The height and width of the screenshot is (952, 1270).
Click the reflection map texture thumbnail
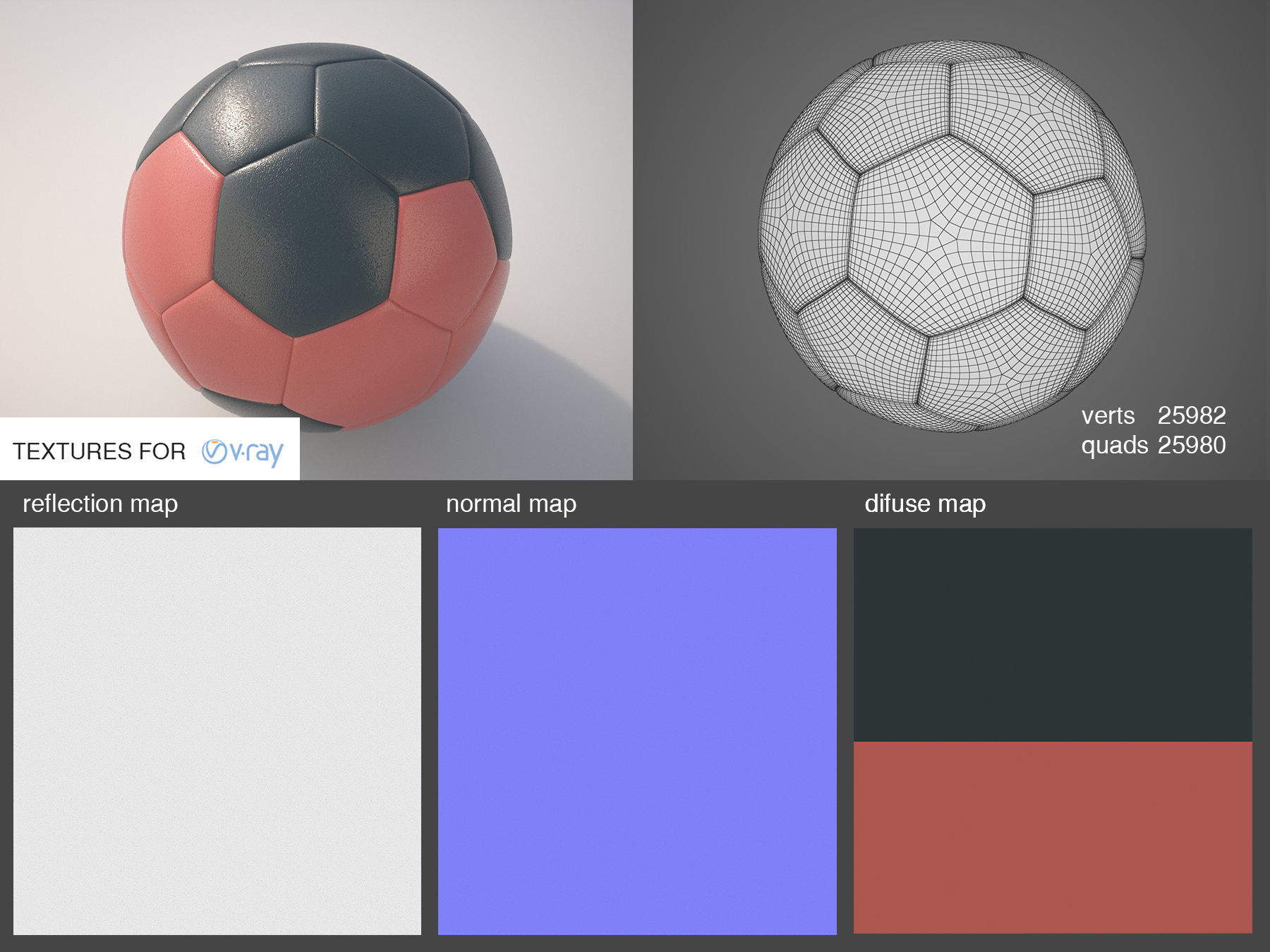[217, 731]
